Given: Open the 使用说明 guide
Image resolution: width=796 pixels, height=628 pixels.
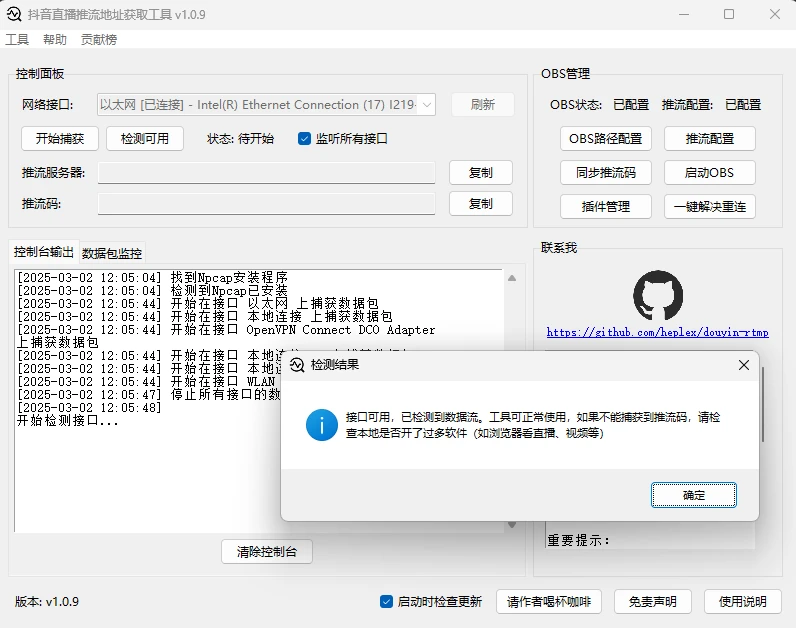Looking at the screenshot, I should 743,602.
